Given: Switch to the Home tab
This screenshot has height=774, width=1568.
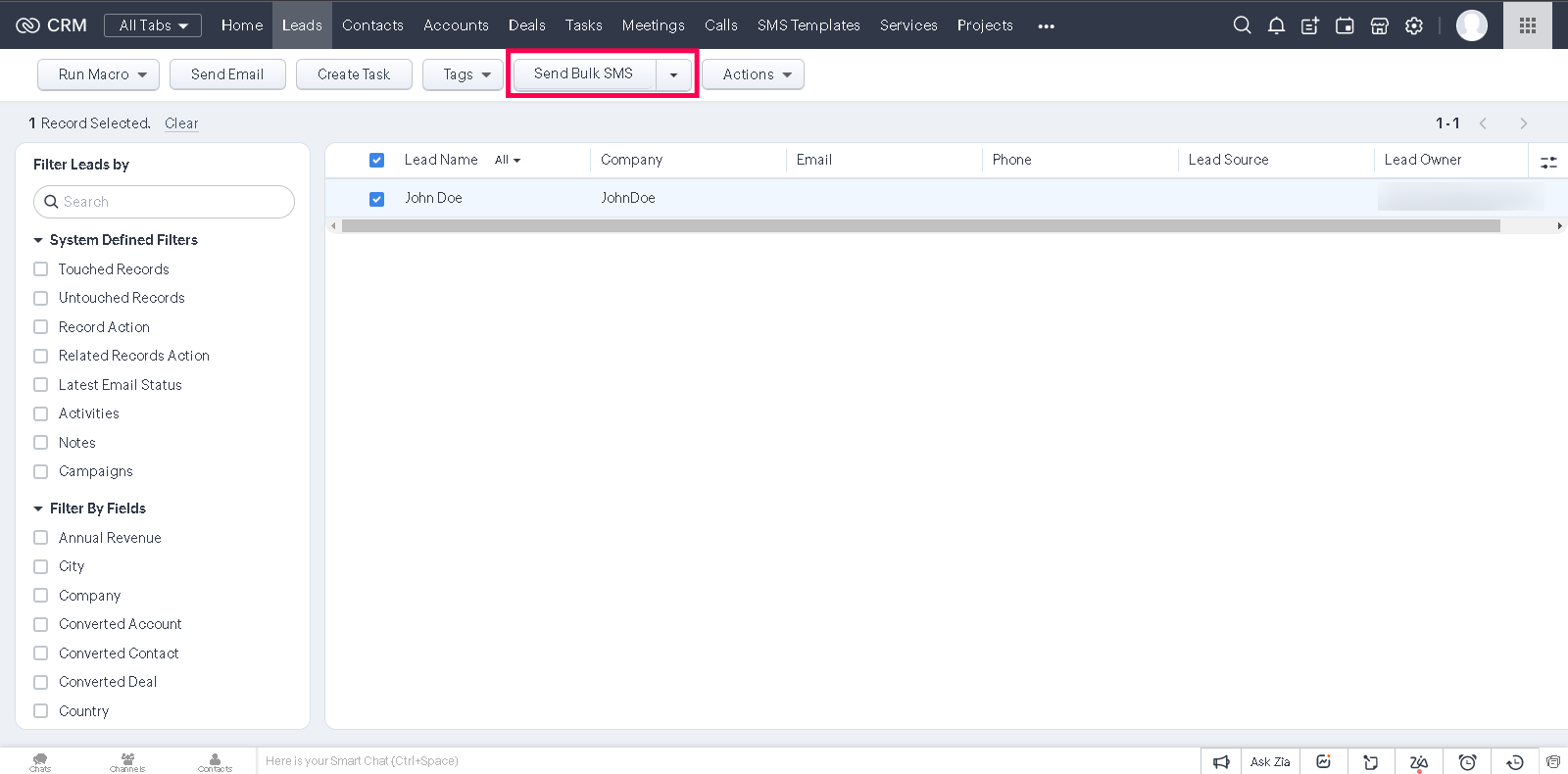Looking at the screenshot, I should click(x=242, y=25).
